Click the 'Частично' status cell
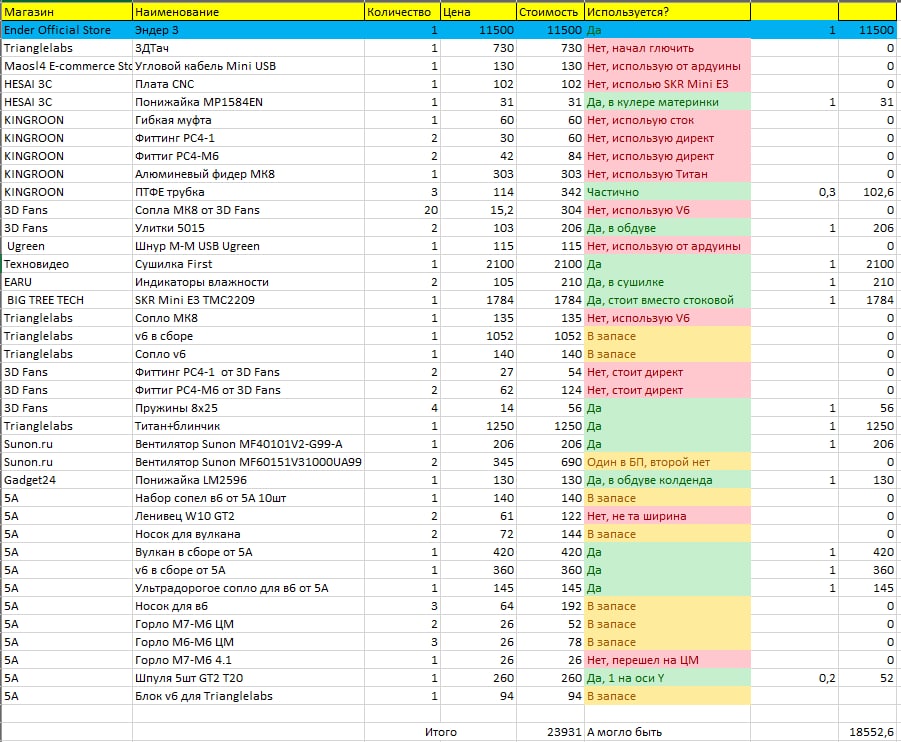The width and height of the screenshot is (901, 742). (x=667, y=192)
